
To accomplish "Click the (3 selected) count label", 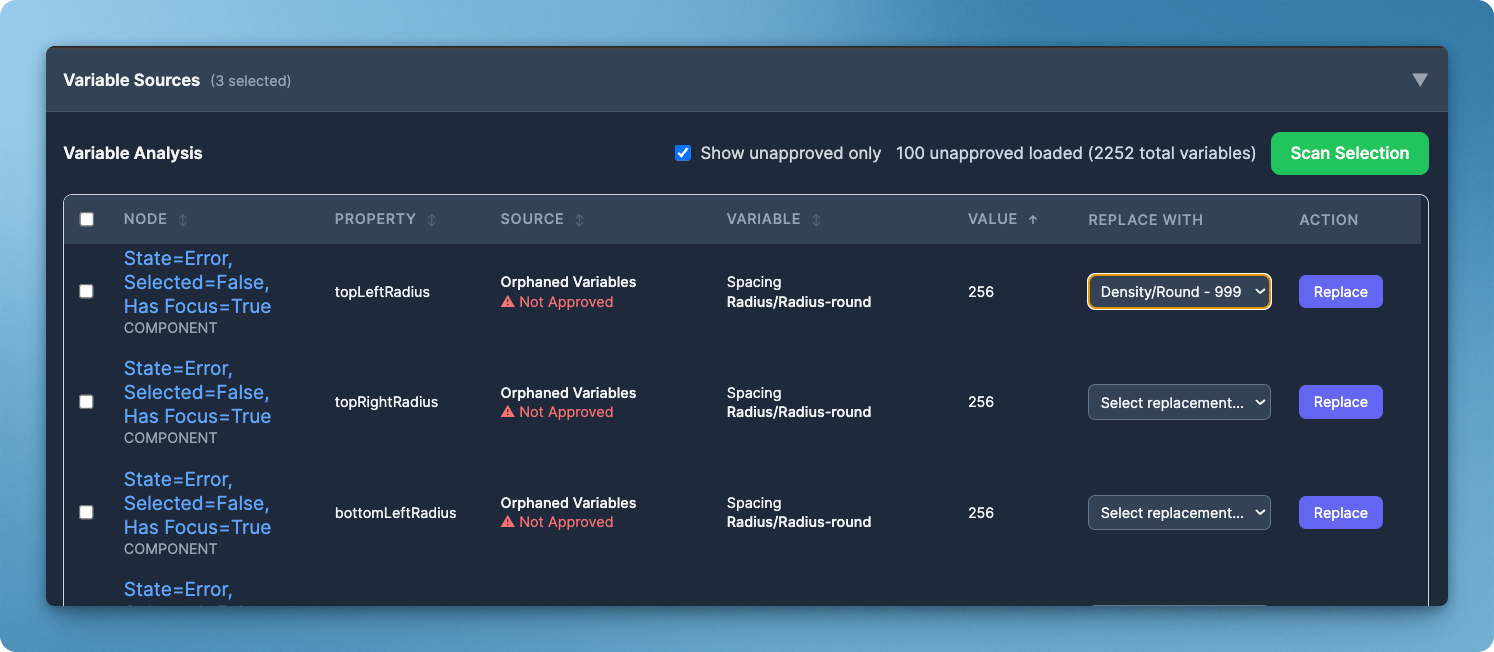I will (x=251, y=81).
